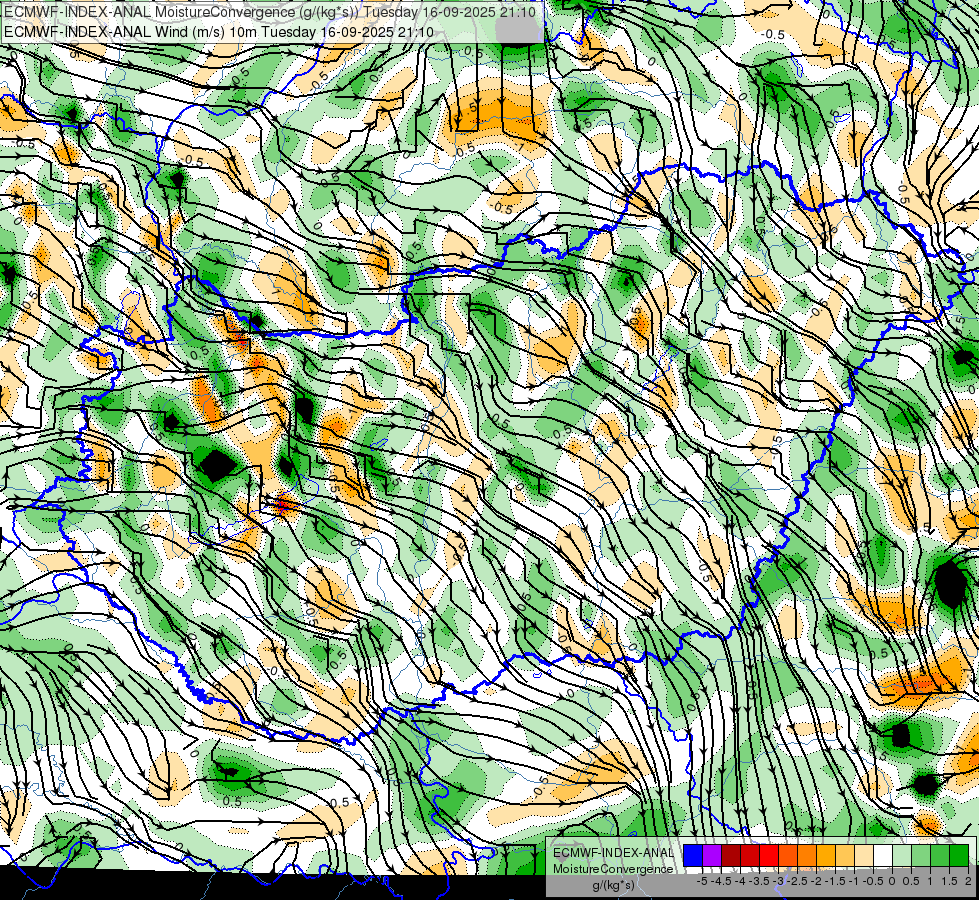The image size is (979, 900).
Task: Click the -4.5 tick value on legend
Action: pyautogui.click(x=721, y=881)
